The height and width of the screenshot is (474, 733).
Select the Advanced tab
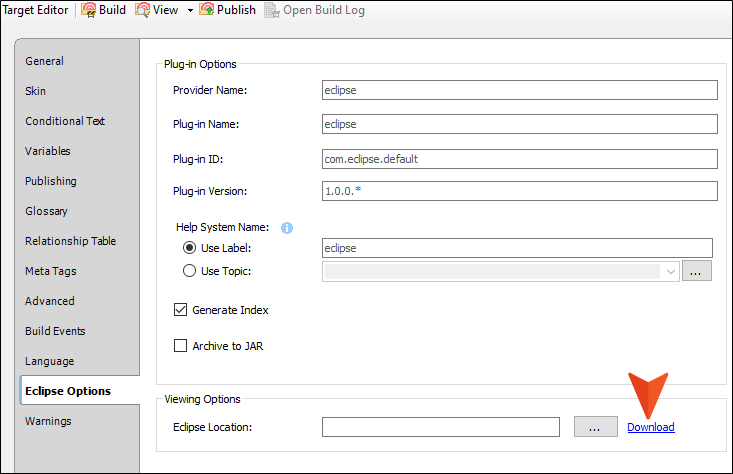click(50, 301)
